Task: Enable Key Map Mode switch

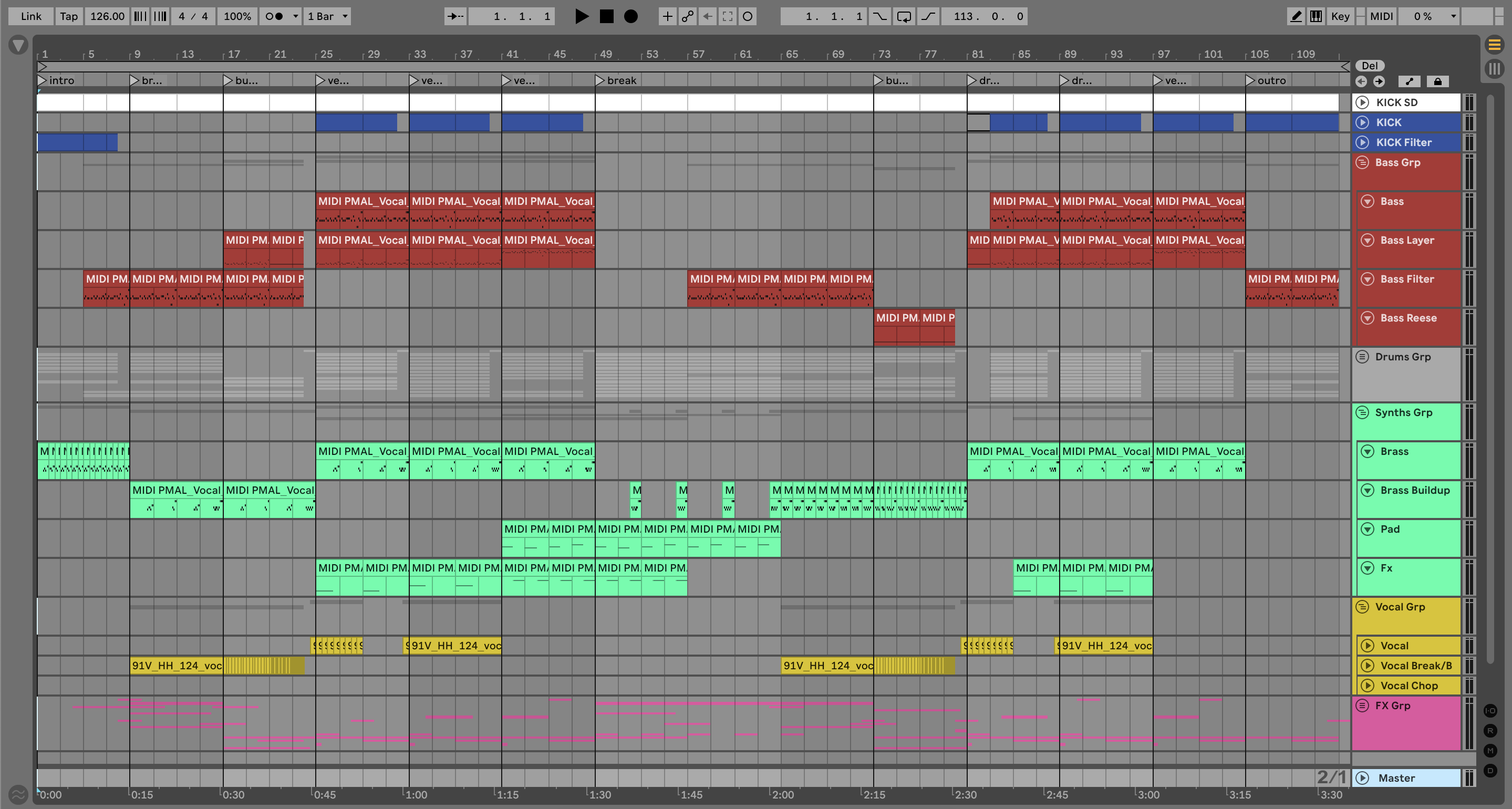Action: (x=1340, y=16)
